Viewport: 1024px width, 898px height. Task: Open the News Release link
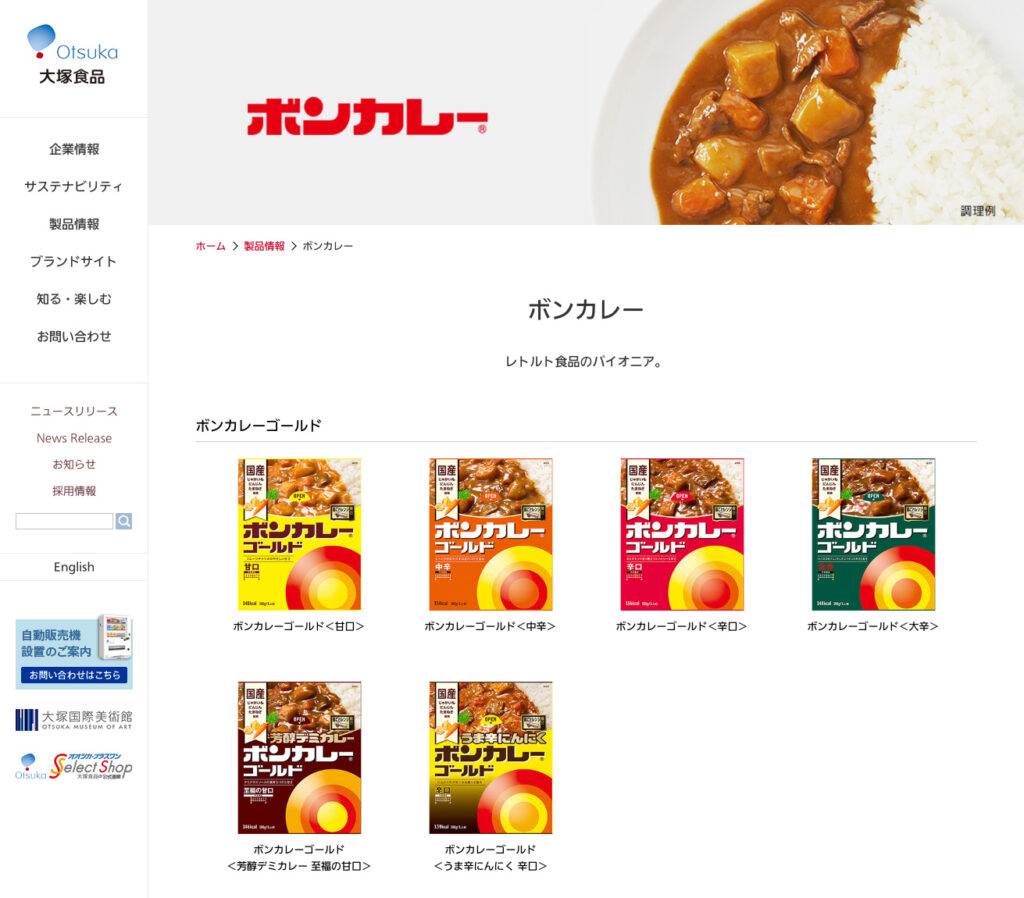coord(74,438)
